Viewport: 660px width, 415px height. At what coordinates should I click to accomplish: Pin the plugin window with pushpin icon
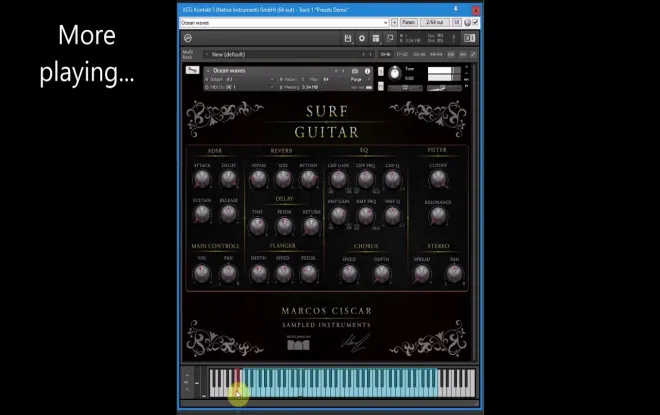[455, 9]
